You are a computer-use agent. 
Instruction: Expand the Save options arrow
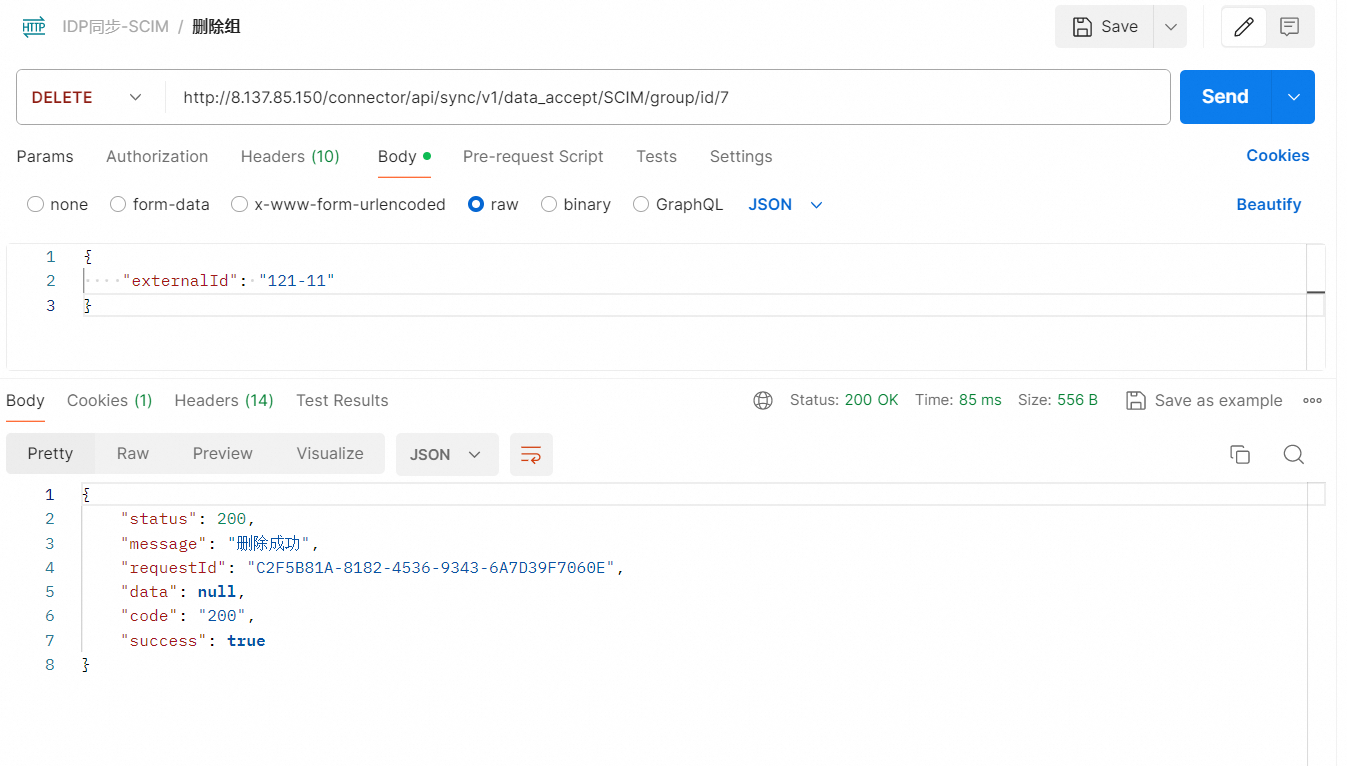pos(1170,27)
